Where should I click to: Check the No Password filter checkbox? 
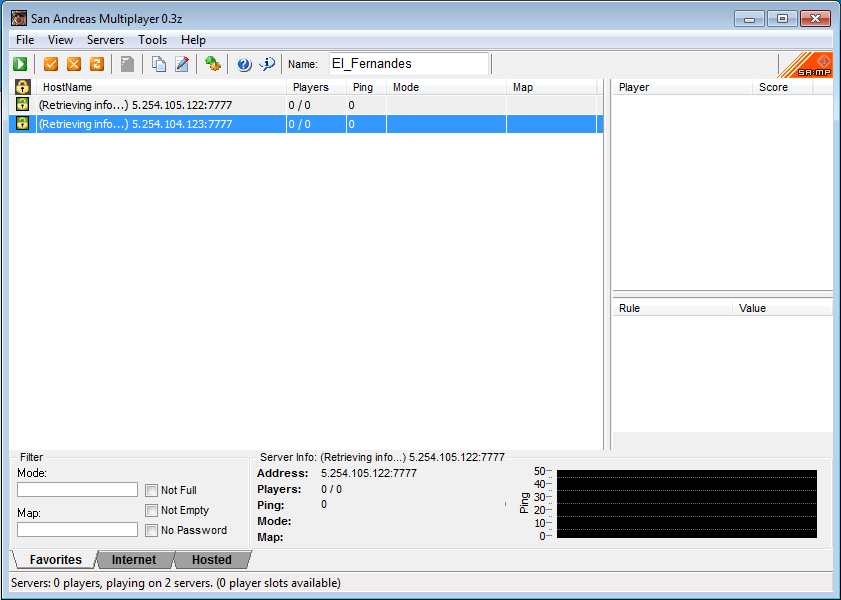pyautogui.click(x=152, y=530)
